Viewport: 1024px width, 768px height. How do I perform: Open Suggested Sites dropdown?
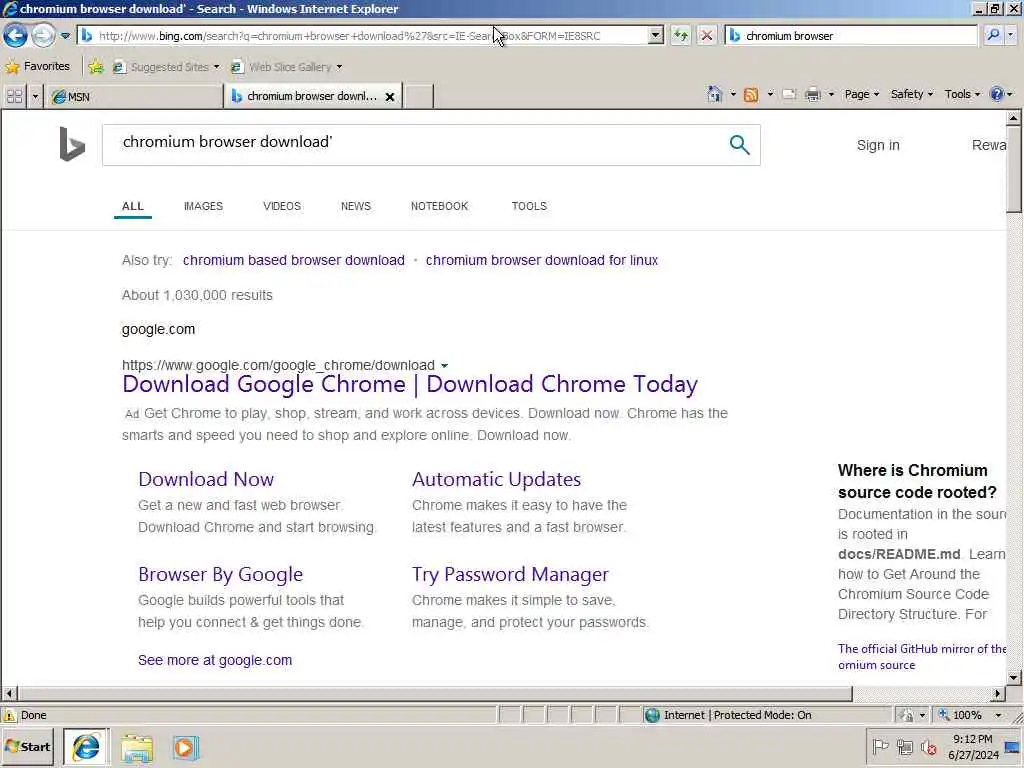point(166,67)
